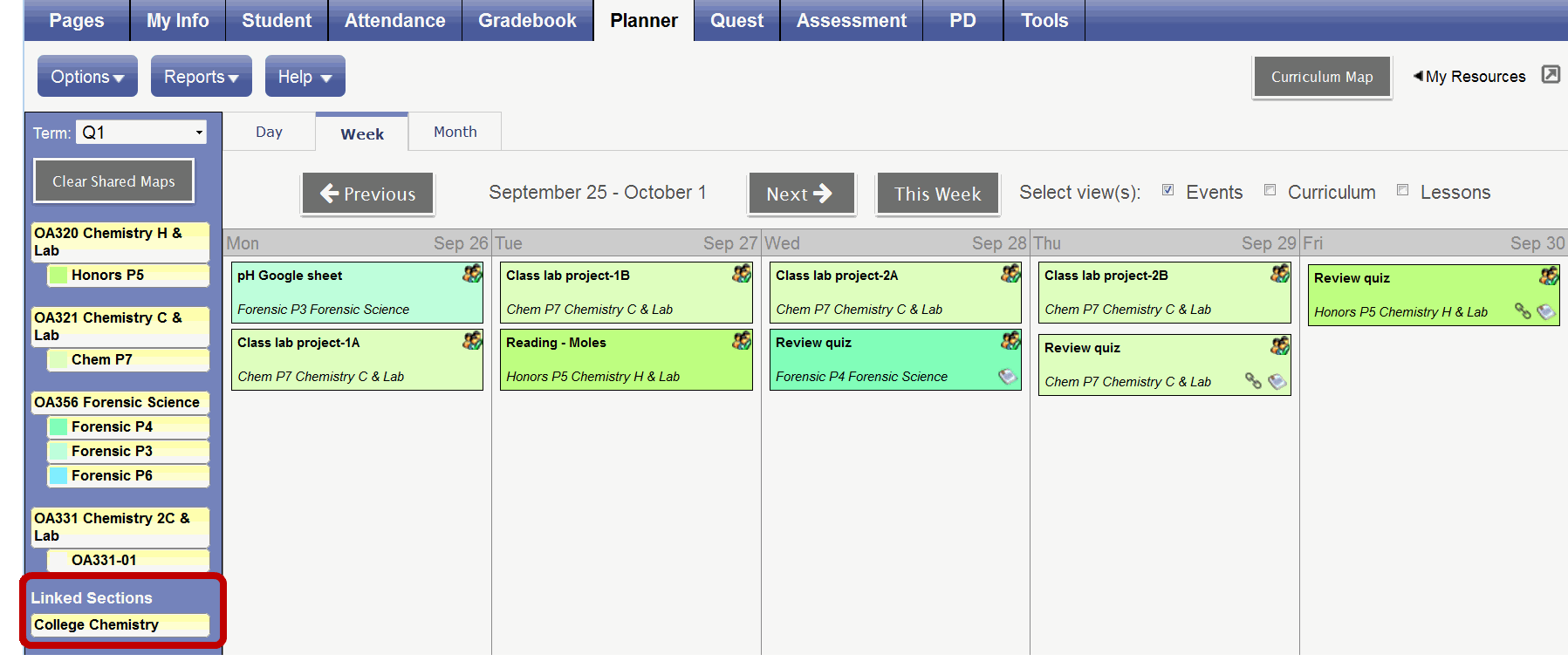Click the Forensic P6 blue color swatch
1568x668 pixels.
[58, 475]
